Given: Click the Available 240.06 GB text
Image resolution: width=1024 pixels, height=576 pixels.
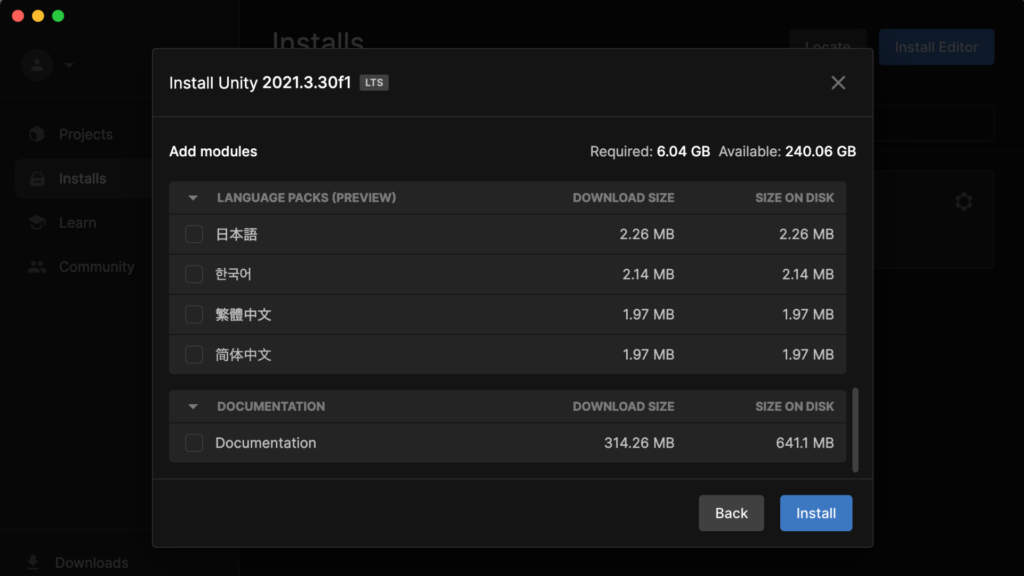Looking at the screenshot, I should (787, 152).
